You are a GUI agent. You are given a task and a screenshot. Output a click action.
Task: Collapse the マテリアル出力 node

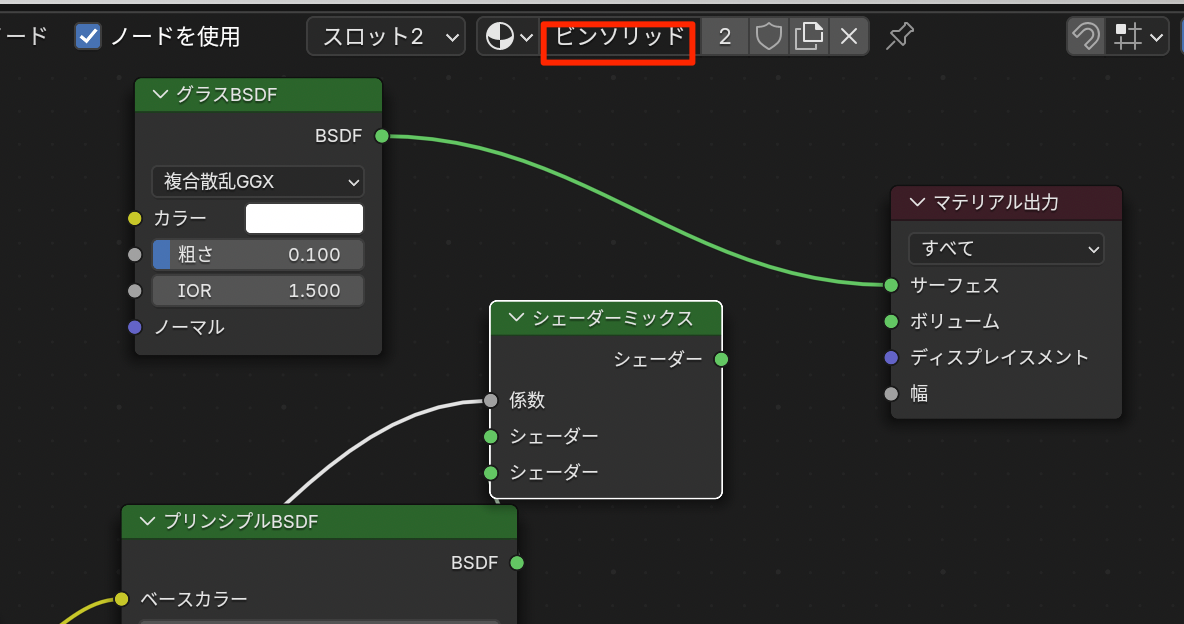917,203
